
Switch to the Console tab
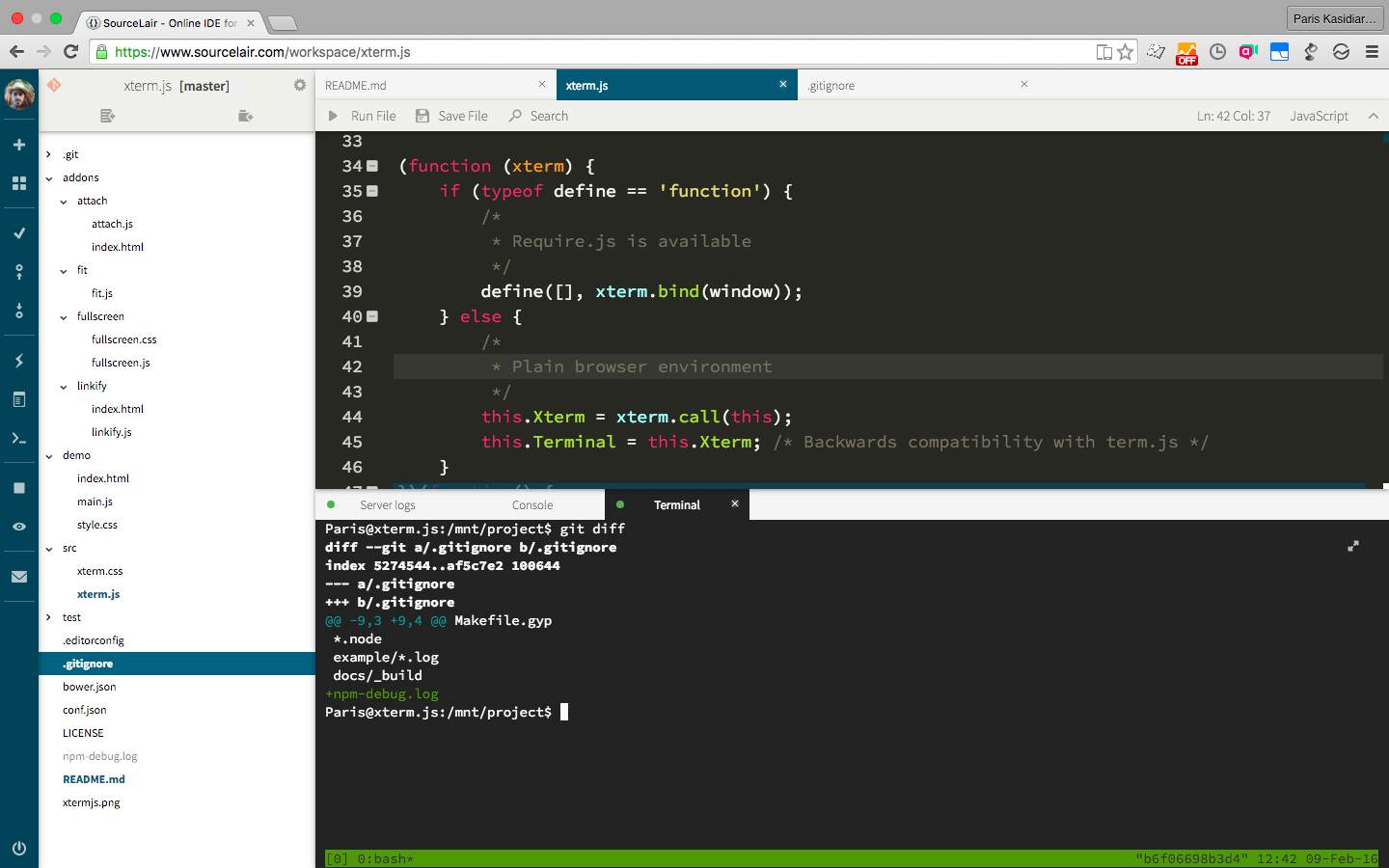pos(532,505)
